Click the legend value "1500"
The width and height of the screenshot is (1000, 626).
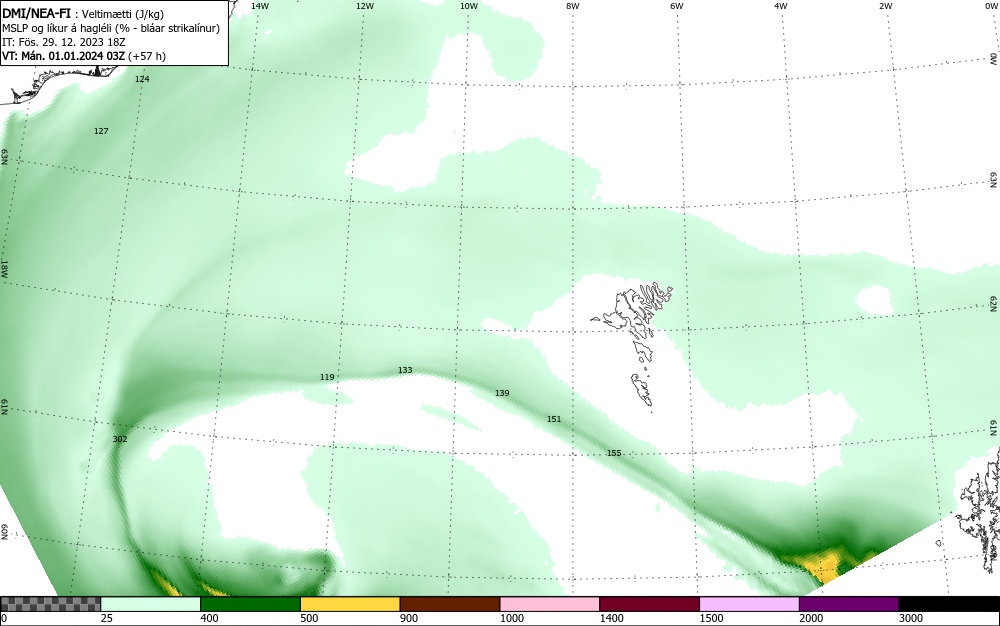tap(711, 618)
